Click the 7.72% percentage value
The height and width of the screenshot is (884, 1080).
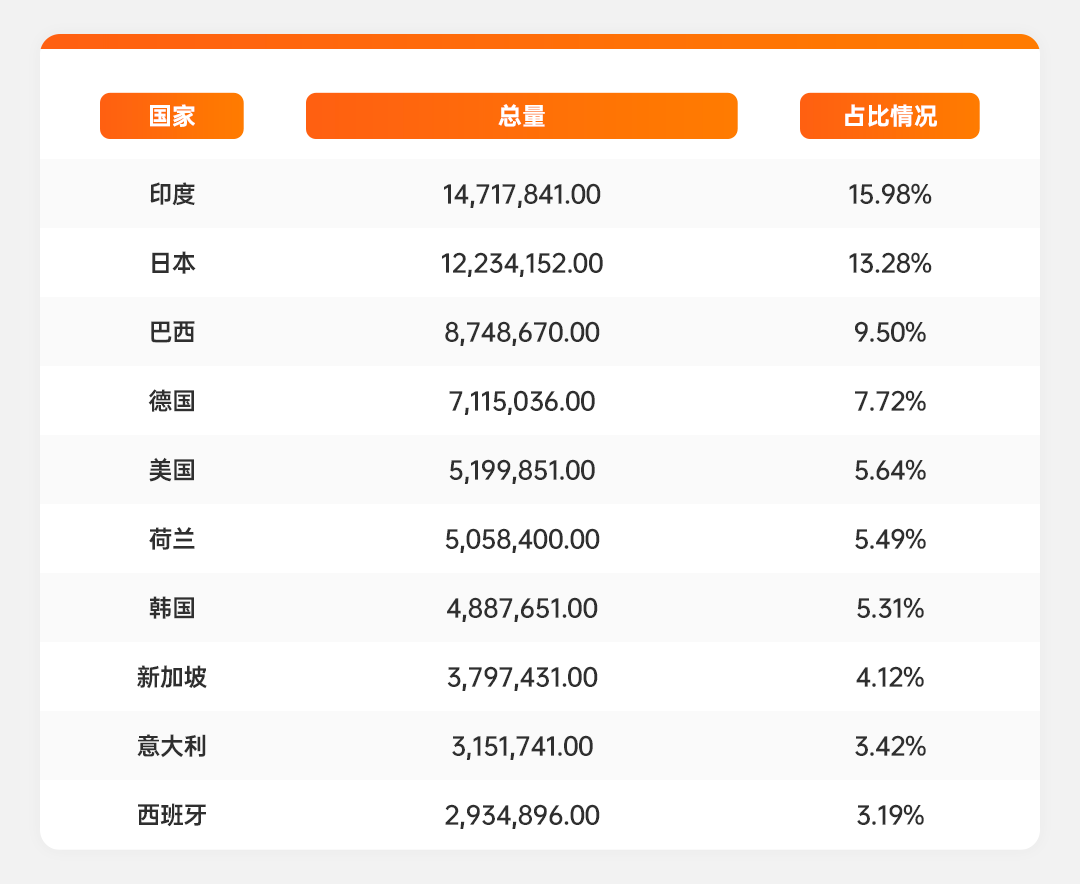(x=889, y=401)
